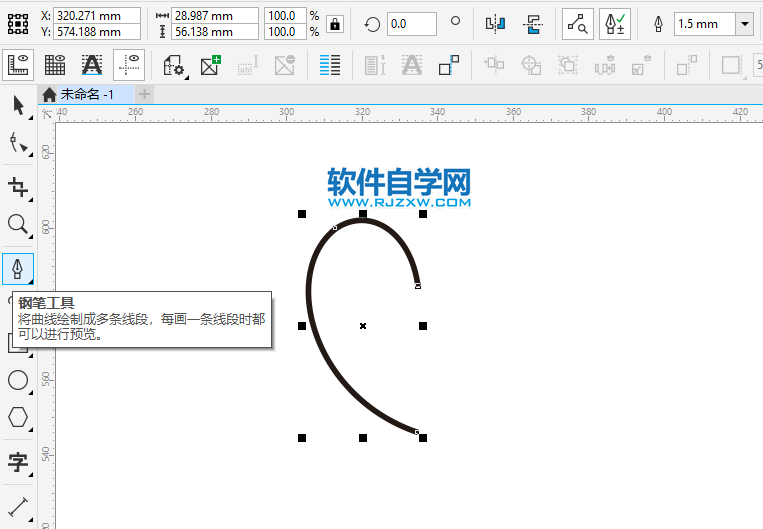Open outline width dropdown 1.5 mm
The width and height of the screenshot is (763, 529).
(x=745, y=23)
